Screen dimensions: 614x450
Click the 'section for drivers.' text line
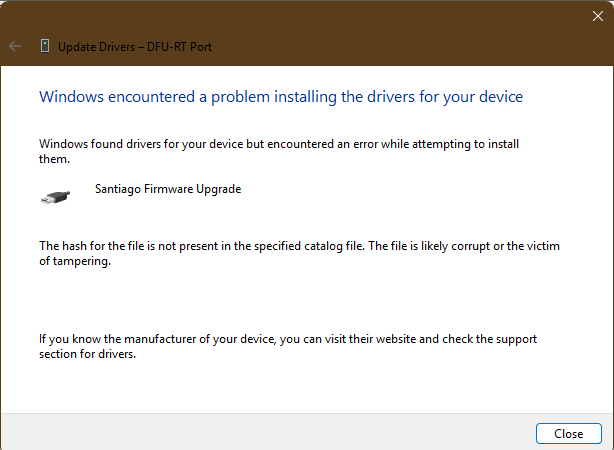[87, 354]
